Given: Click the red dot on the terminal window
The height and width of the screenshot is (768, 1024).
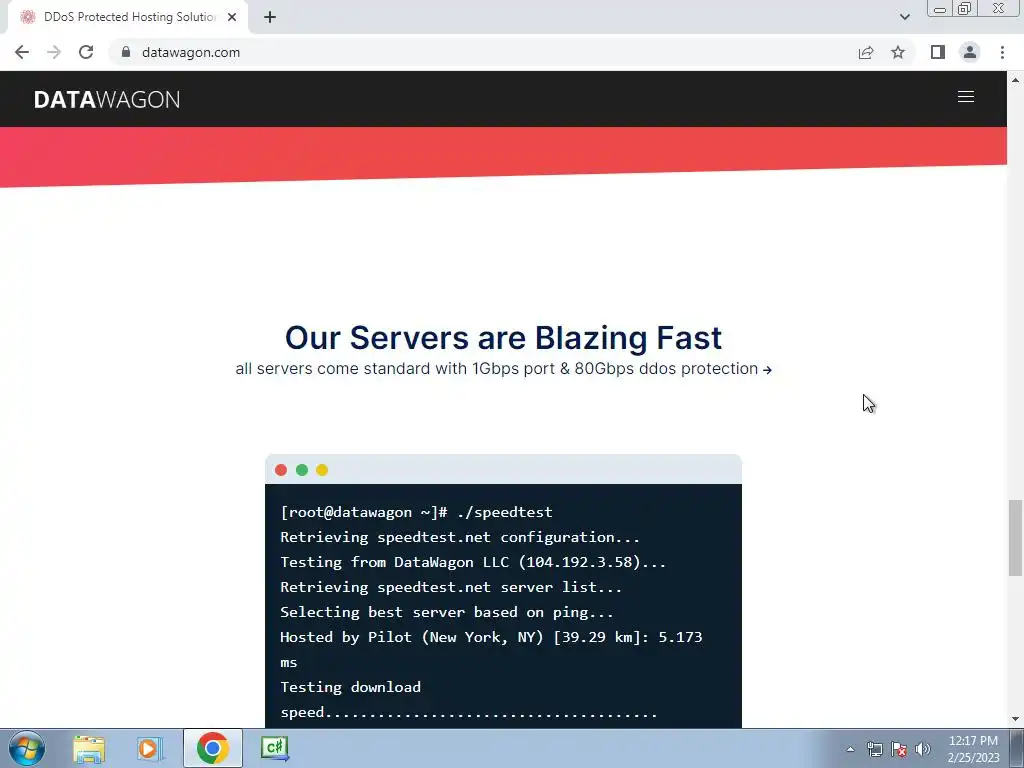Looking at the screenshot, I should [281, 470].
